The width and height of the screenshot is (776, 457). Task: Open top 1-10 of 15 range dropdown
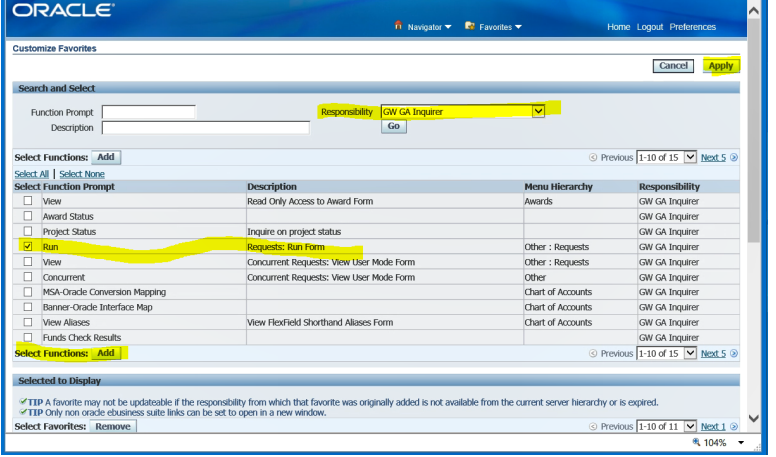(666, 157)
